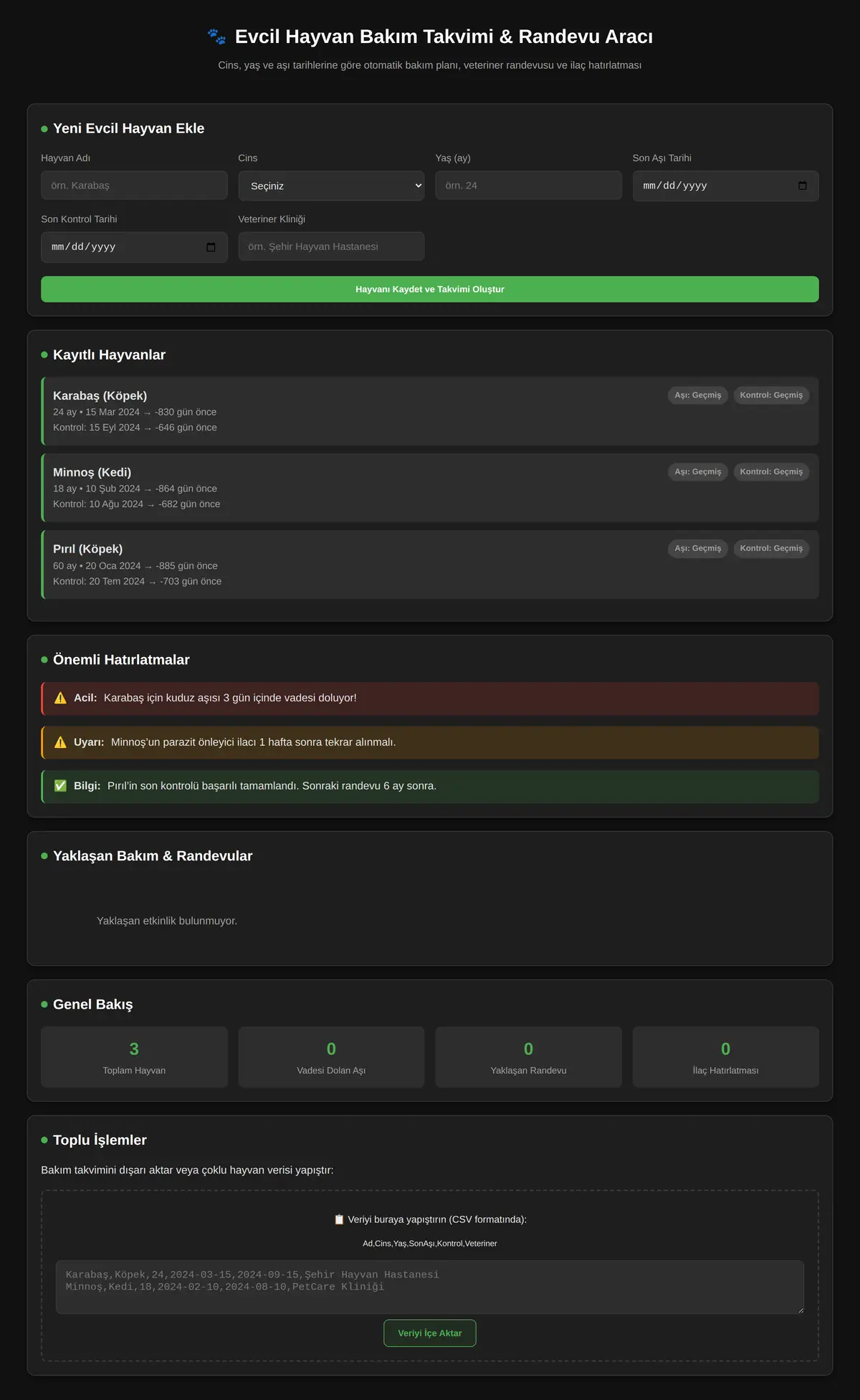
Task: Click inside the CSV paste text area
Action: [x=430, y=1287]
